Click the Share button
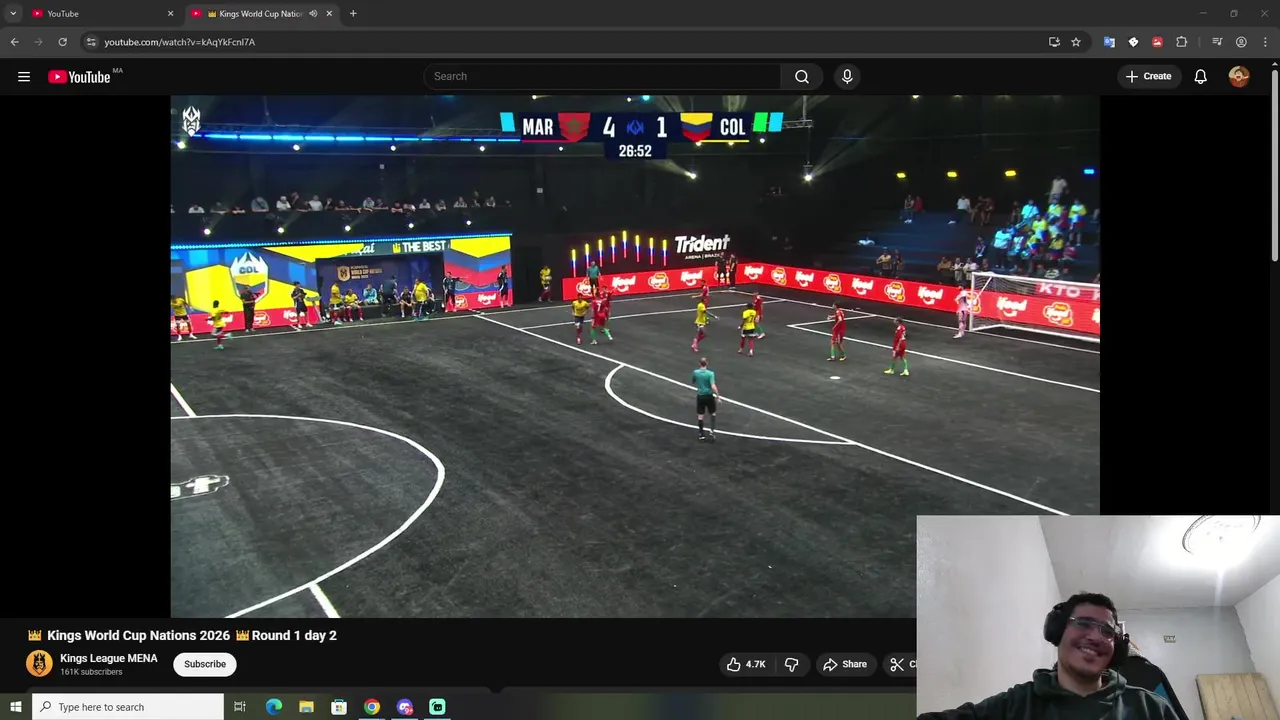 point(845,664)
